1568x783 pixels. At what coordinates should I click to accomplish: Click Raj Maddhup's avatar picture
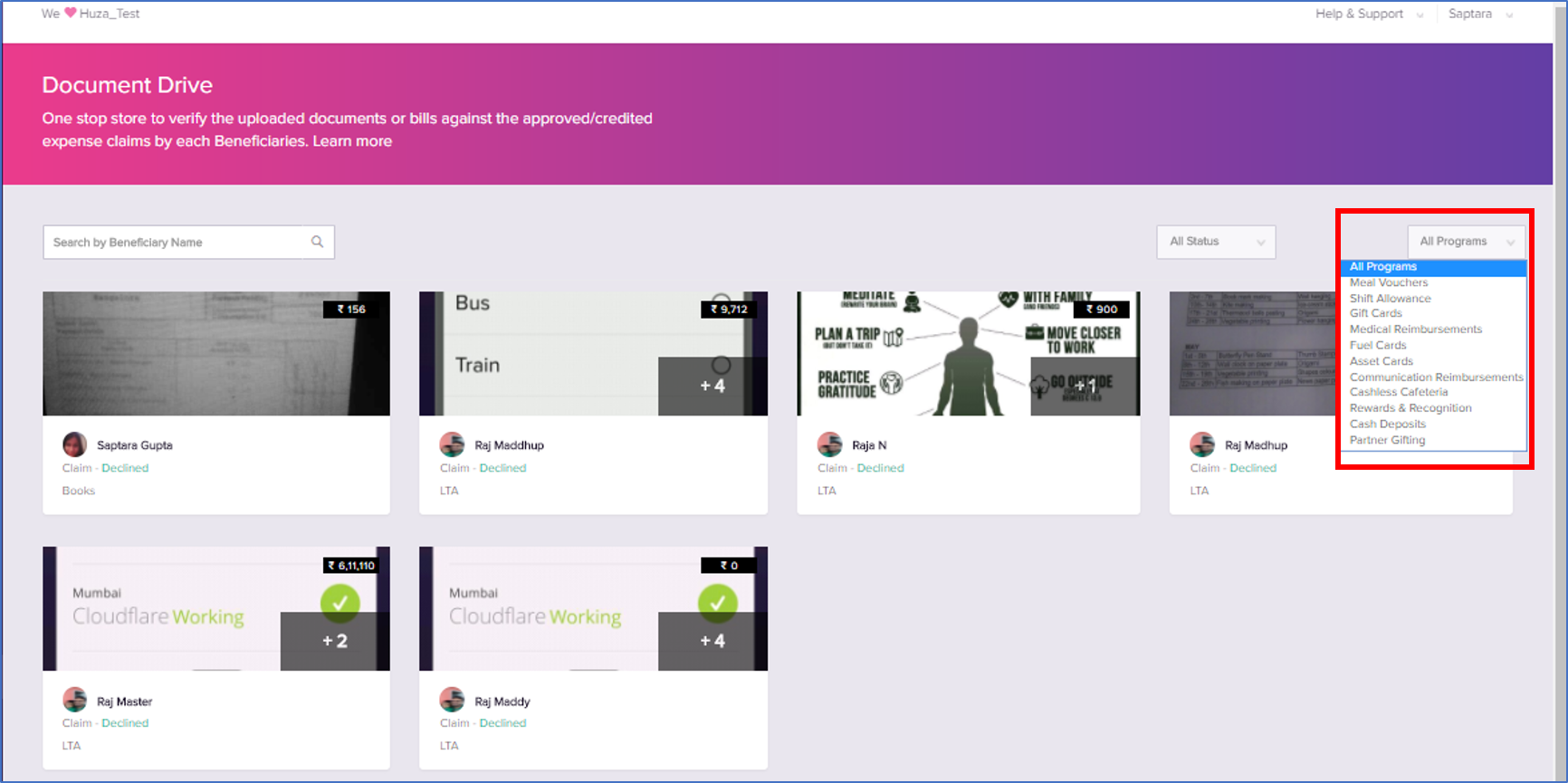coord(452,444)
